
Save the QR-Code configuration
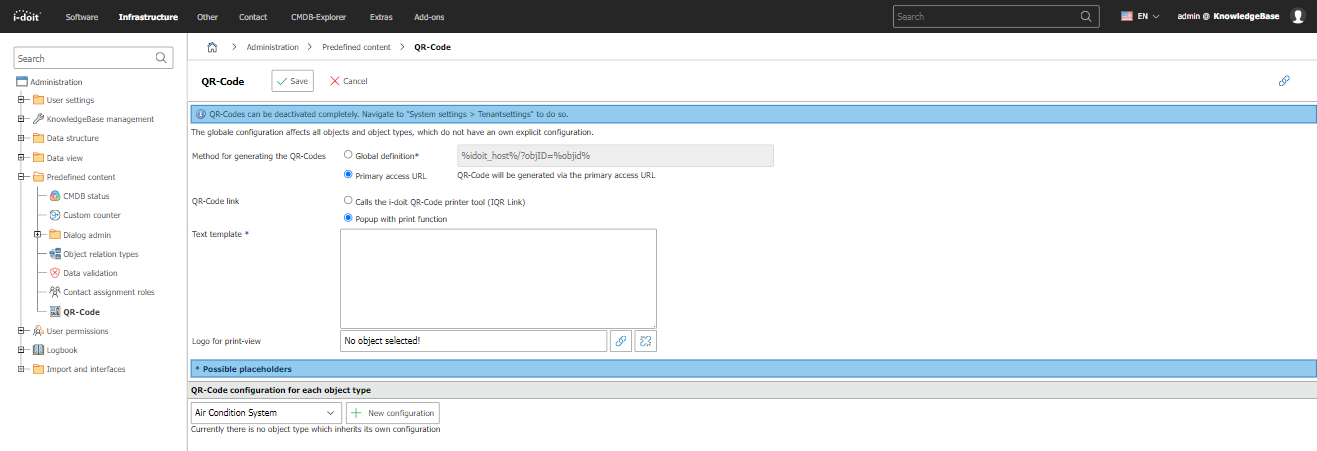point(293,81)
